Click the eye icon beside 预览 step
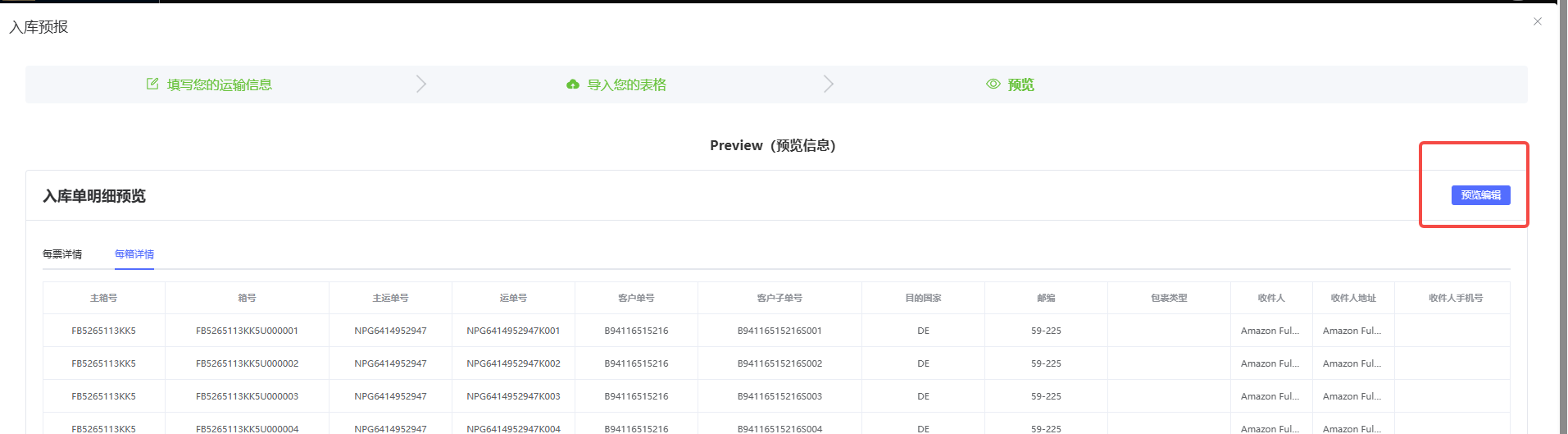Screen dimensions: 1568x434 (993, 85)
